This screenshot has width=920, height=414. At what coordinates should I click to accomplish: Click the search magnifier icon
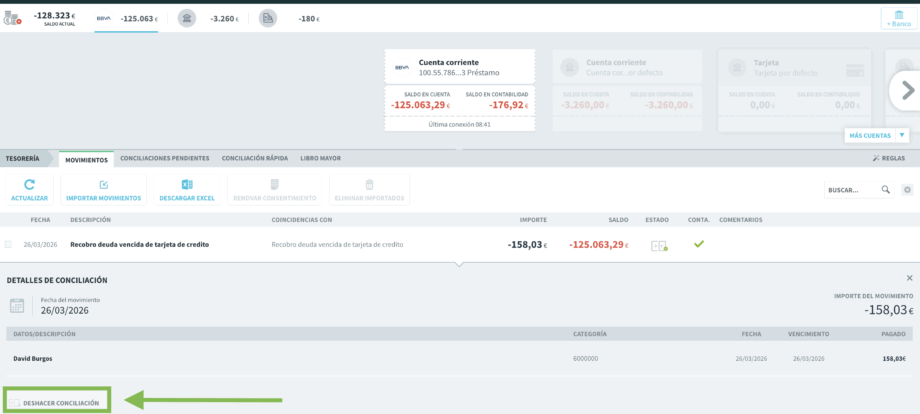point(885,189)
